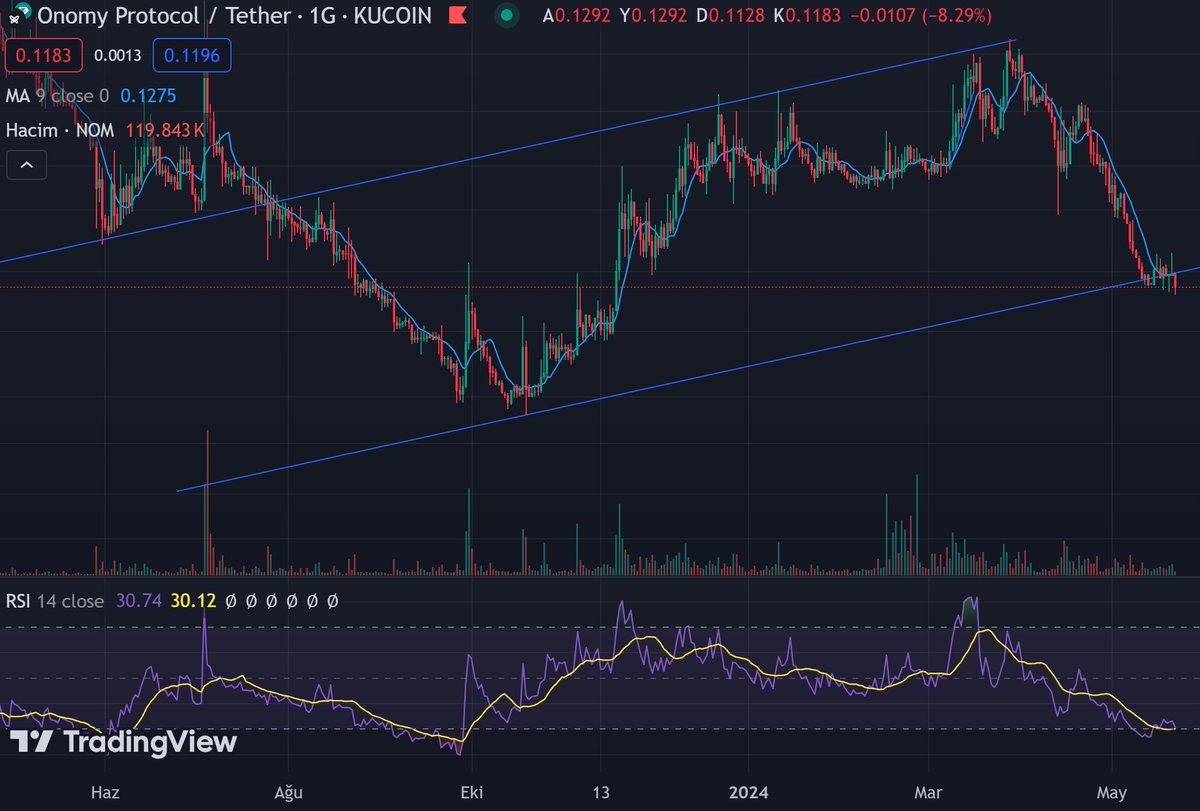Click the 0.0013 spread value
The width and height of the screenshot is (1200, 811).
pos(117,56)
